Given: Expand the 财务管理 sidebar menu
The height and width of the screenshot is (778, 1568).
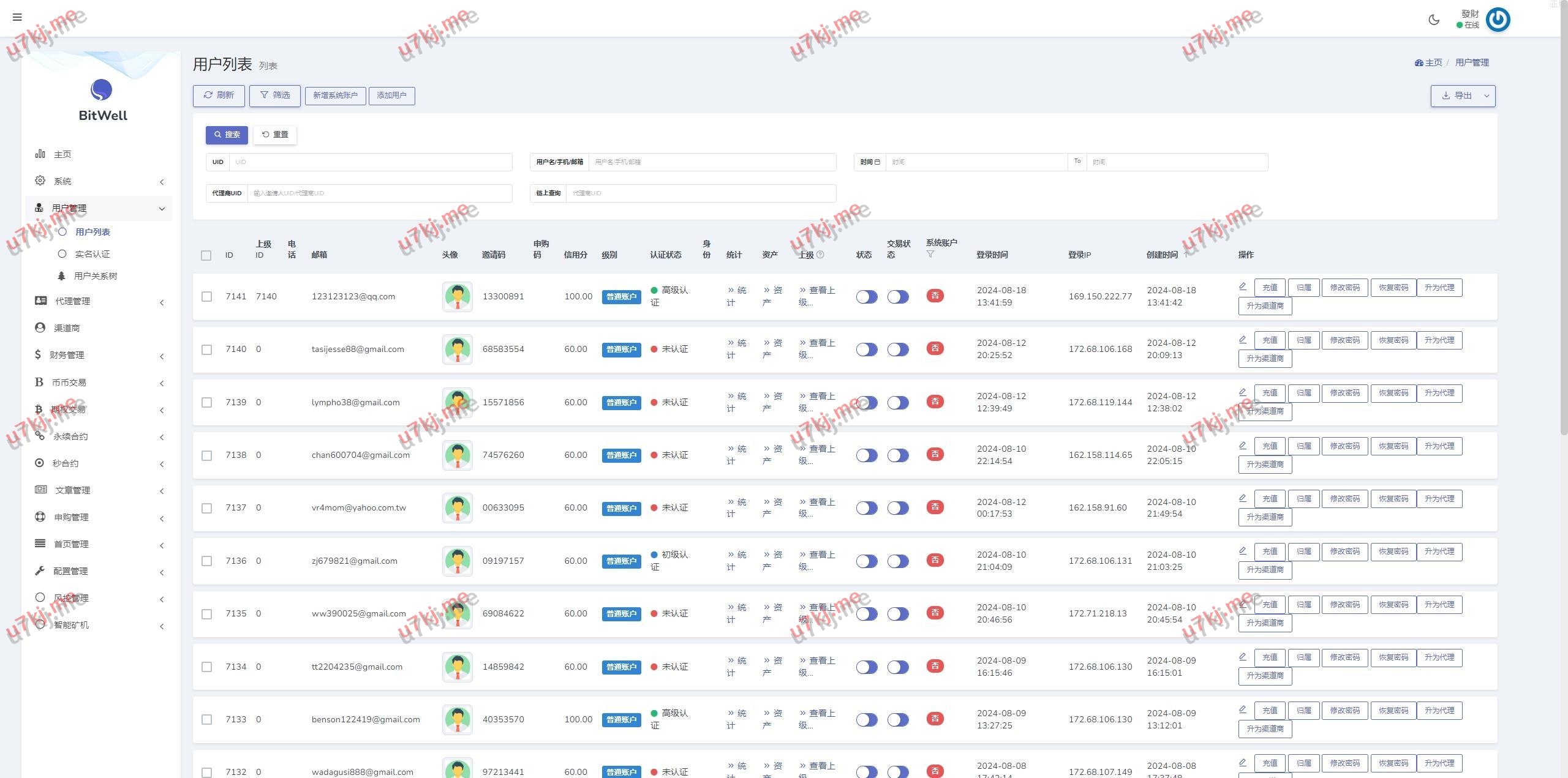Looking at the screenshot, I should [98, 355].
